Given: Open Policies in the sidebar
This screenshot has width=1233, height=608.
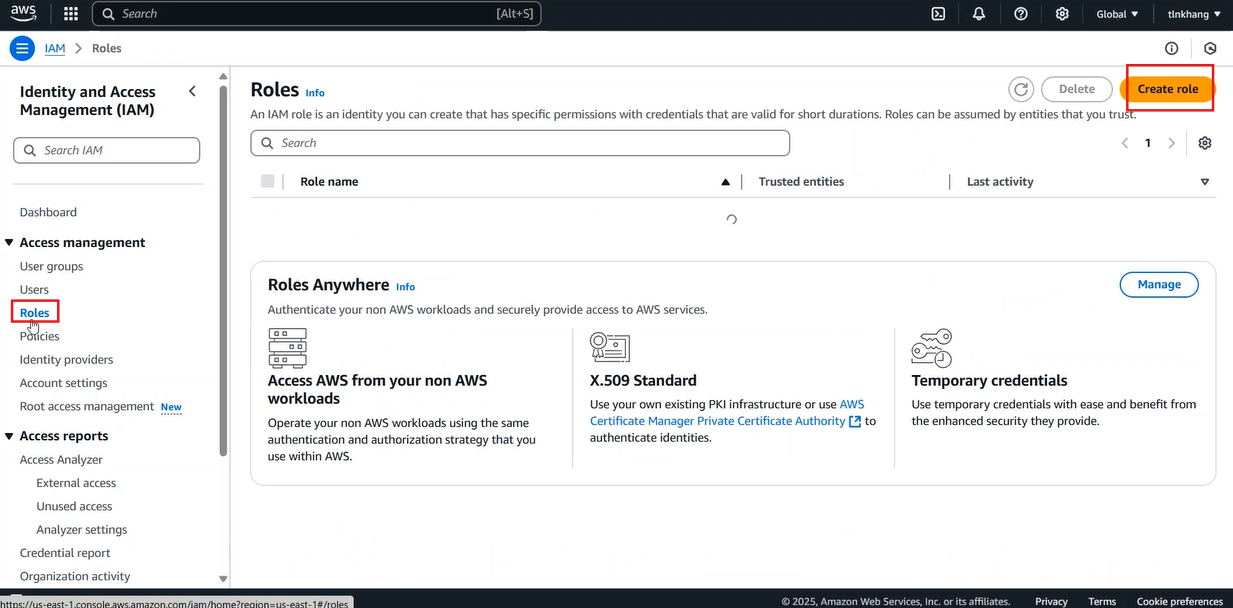Looking at the screenshot, I should pyautogui.click(x=40, y=337).
